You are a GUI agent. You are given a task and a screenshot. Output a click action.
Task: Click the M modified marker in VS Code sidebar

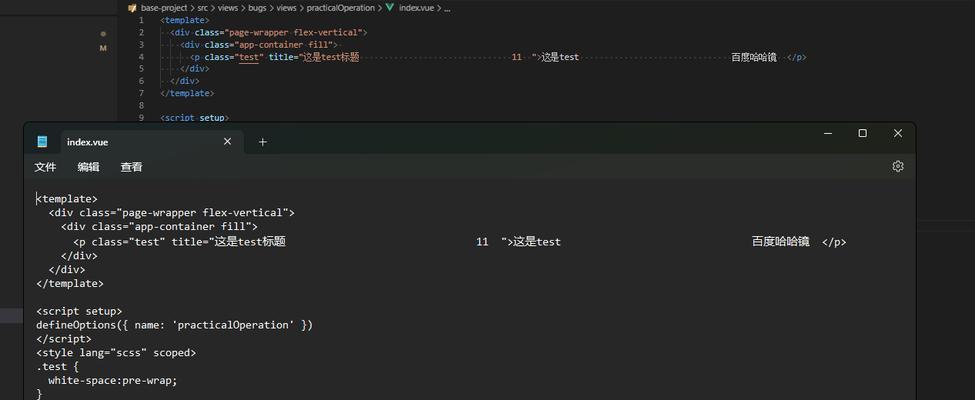(103, 48)
